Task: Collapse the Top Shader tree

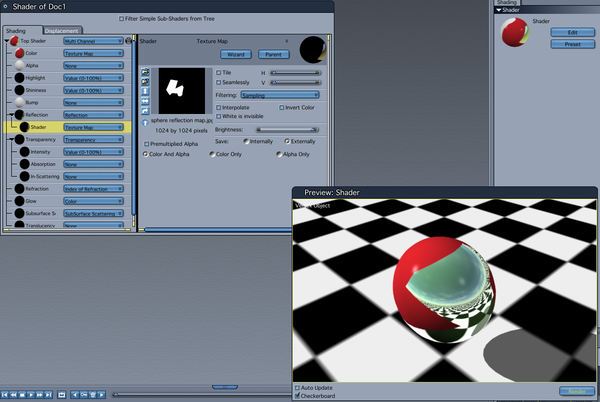Action: tap(7, 41)
